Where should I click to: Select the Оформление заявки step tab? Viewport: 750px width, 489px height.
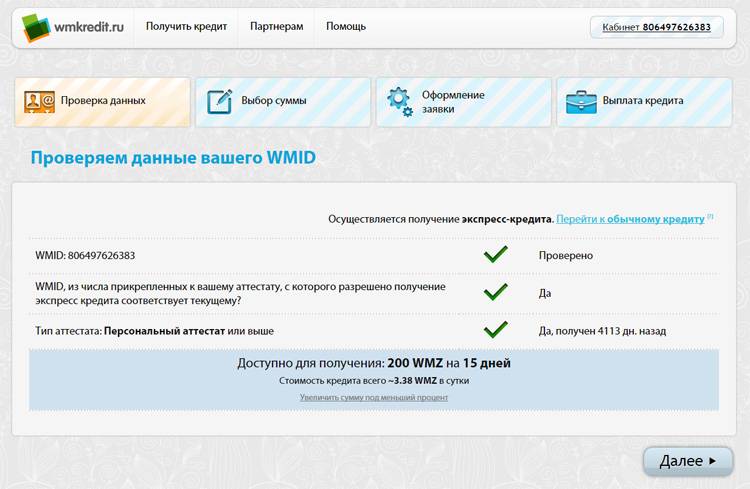point(463,102)
